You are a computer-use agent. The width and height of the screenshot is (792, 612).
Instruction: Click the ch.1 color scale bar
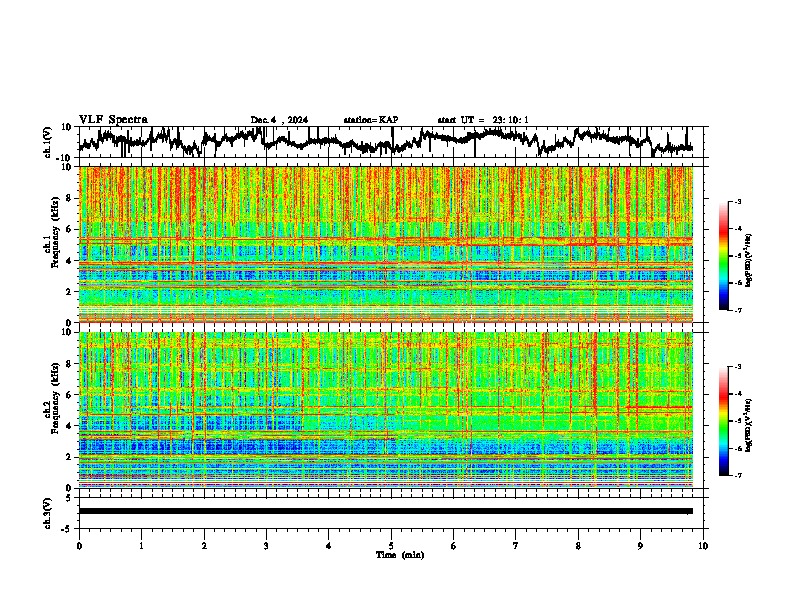tap(723, 256)
